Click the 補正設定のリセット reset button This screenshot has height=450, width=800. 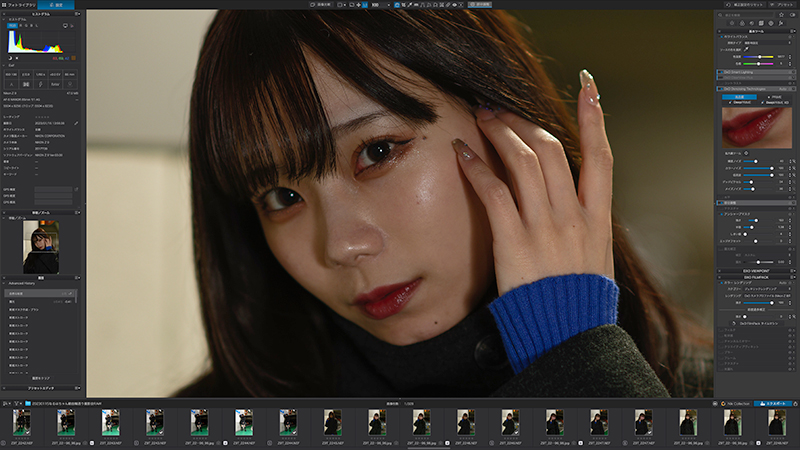(x=744, y=5)
